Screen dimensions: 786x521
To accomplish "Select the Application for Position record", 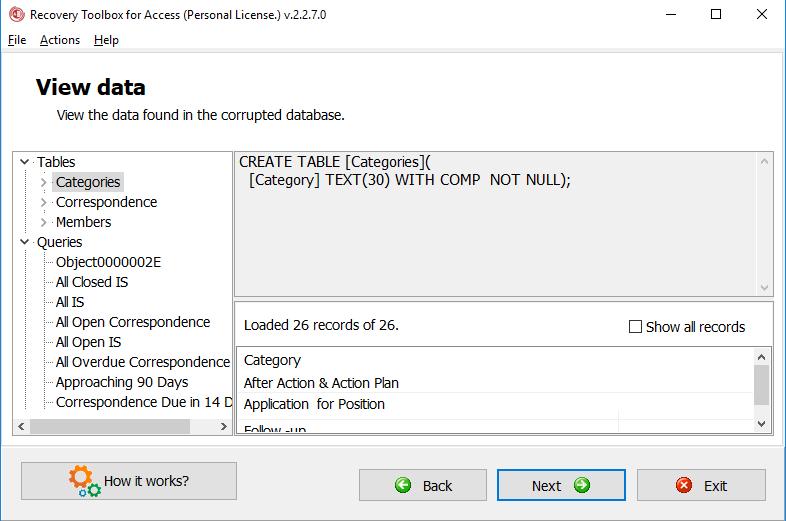I will 314,404.
